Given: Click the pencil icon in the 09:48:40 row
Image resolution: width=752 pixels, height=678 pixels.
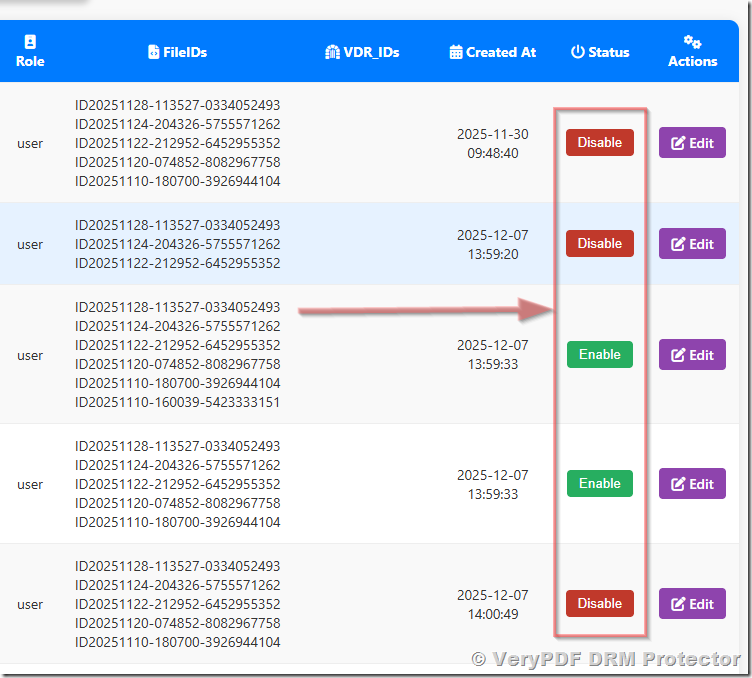Looking at the screenshot, I should click(679, 143).
